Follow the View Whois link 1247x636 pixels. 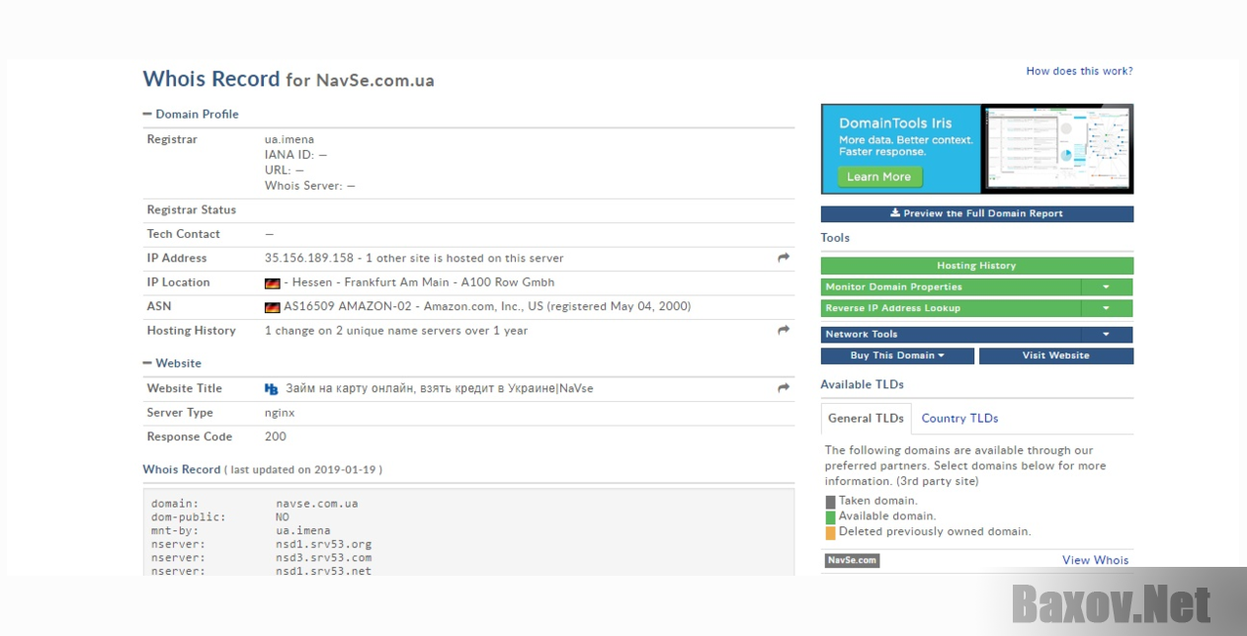pos(1095,560)
